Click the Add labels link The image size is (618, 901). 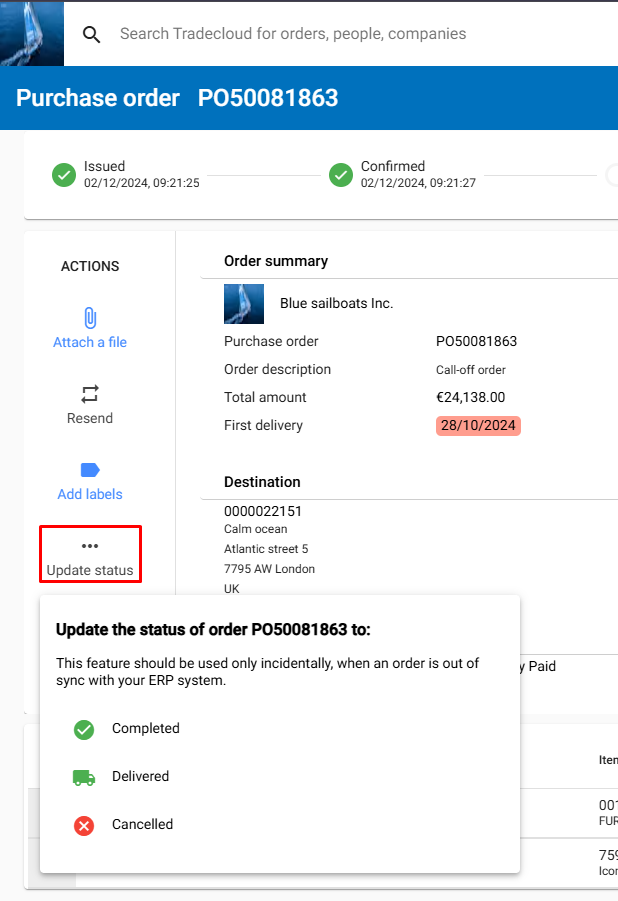coord(90,494)
